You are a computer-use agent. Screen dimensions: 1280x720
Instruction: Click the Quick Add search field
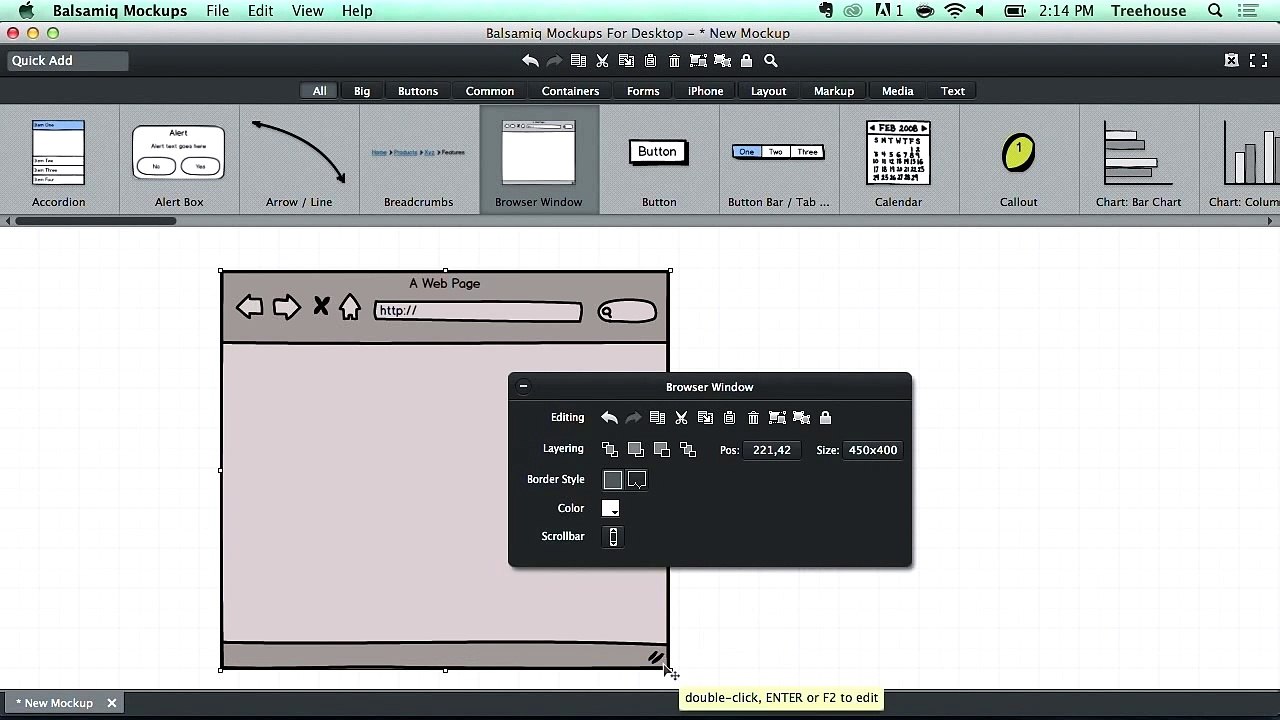tap(68, 61)
